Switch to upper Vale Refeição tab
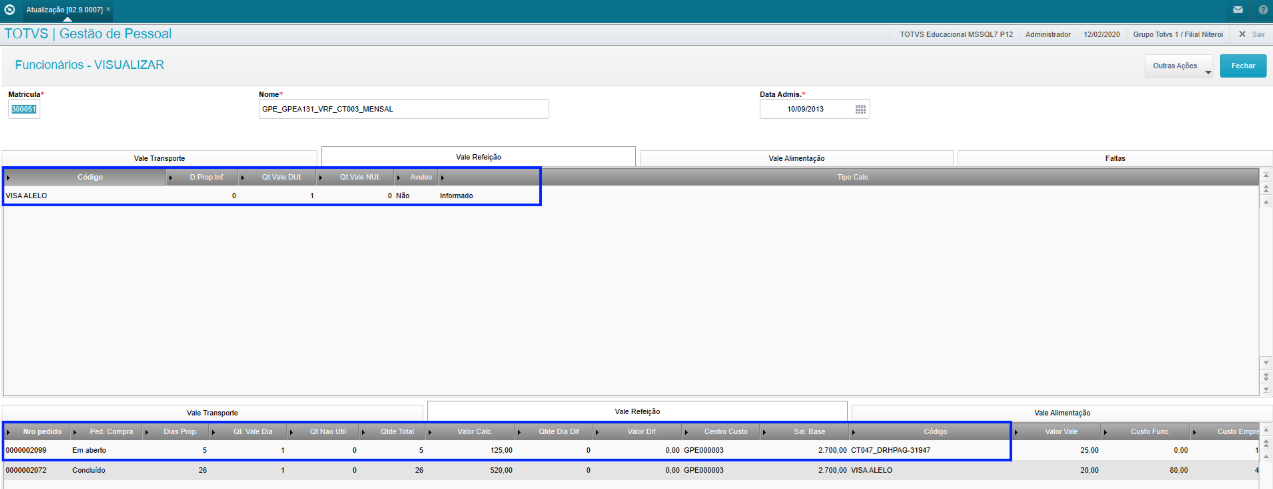The width and height of the screenshot is (1273, 489). [x=478, y=157]
